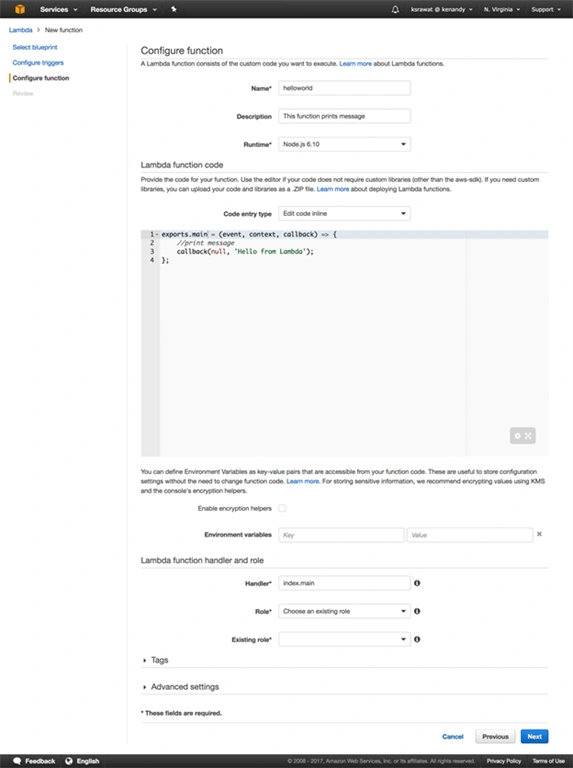Open the Privacy Policy link
The height and width of the screenshot is (768, 573).
503,761
